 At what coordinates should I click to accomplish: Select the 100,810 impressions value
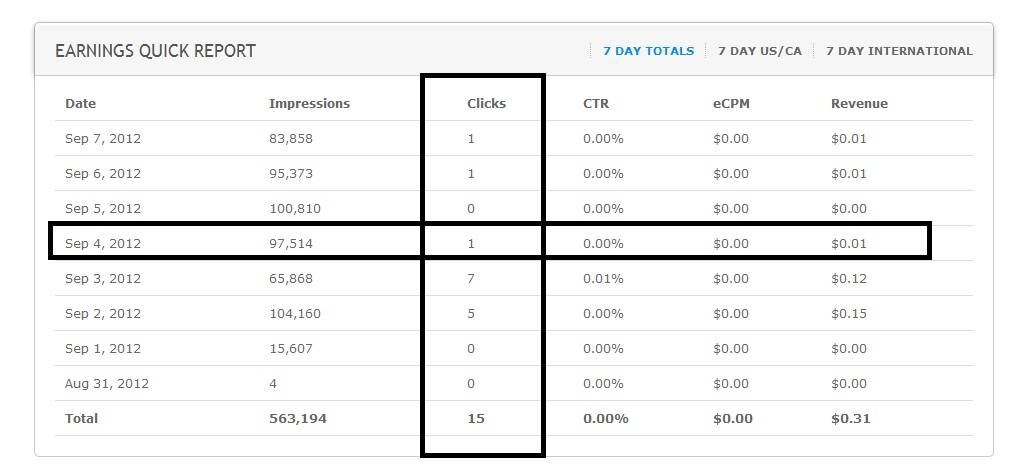293,209
